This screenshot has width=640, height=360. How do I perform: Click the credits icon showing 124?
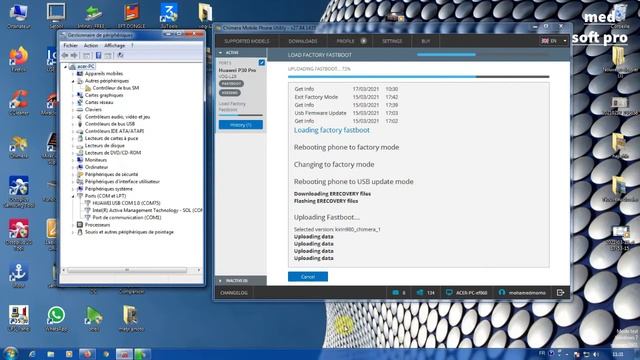tap(420, 293)
